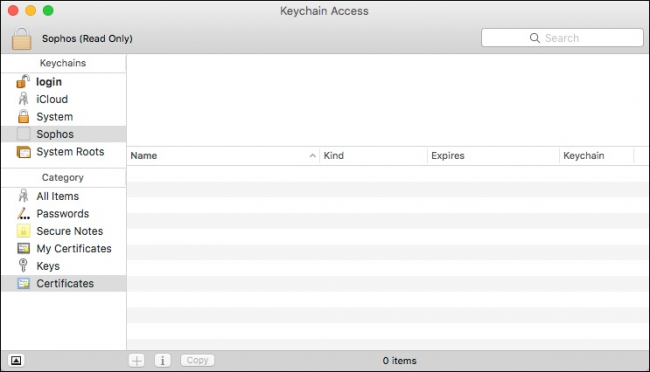Click the Keys category key icon
Screen dimensions: 650x372
pos(23,265)
